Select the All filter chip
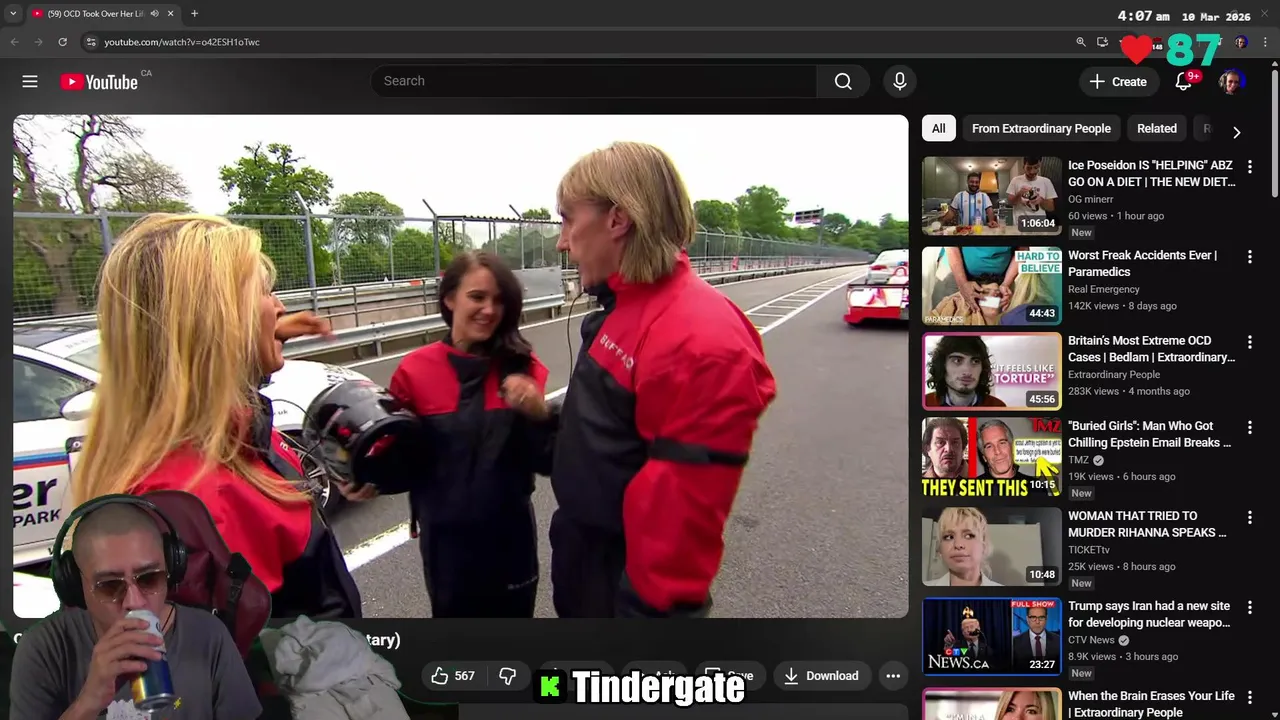1280x720 pixels. point(938,128)
